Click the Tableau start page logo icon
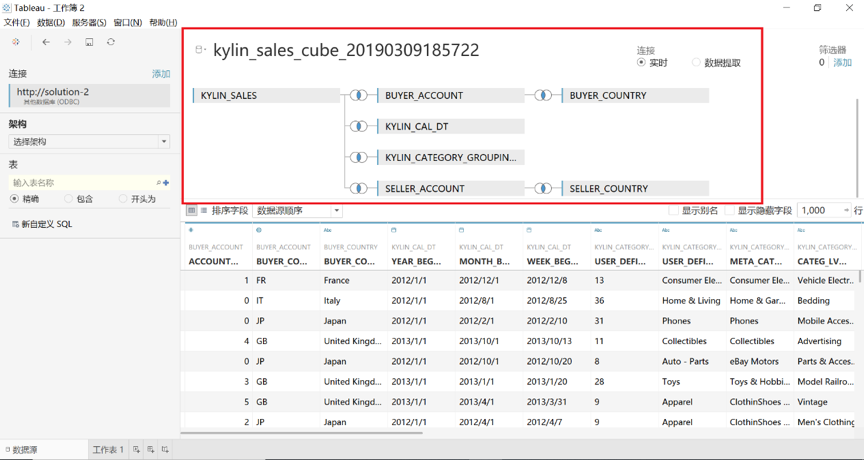864x460 pixels. click(15, 42)
